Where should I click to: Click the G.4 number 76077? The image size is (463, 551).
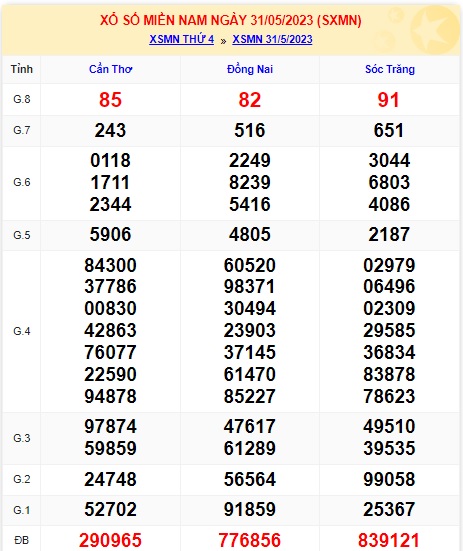pos(110,352)
